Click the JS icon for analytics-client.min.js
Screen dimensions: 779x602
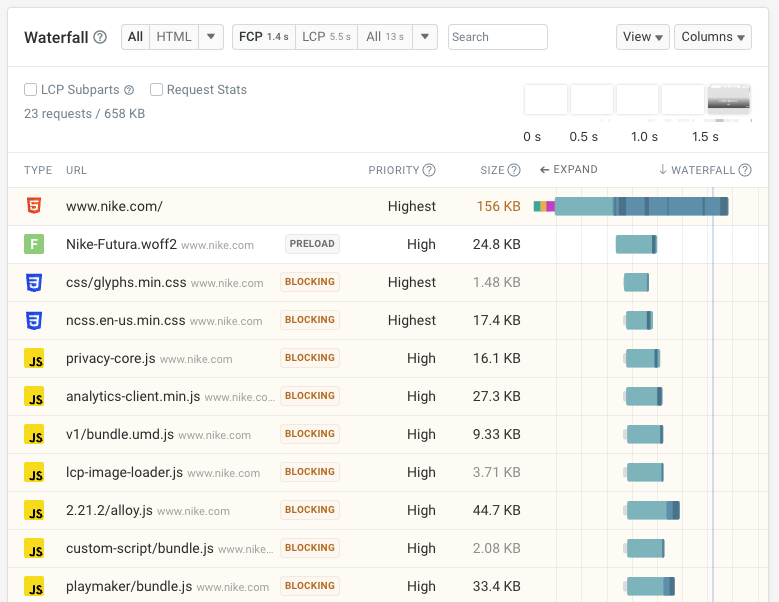[x=34, y=396]
